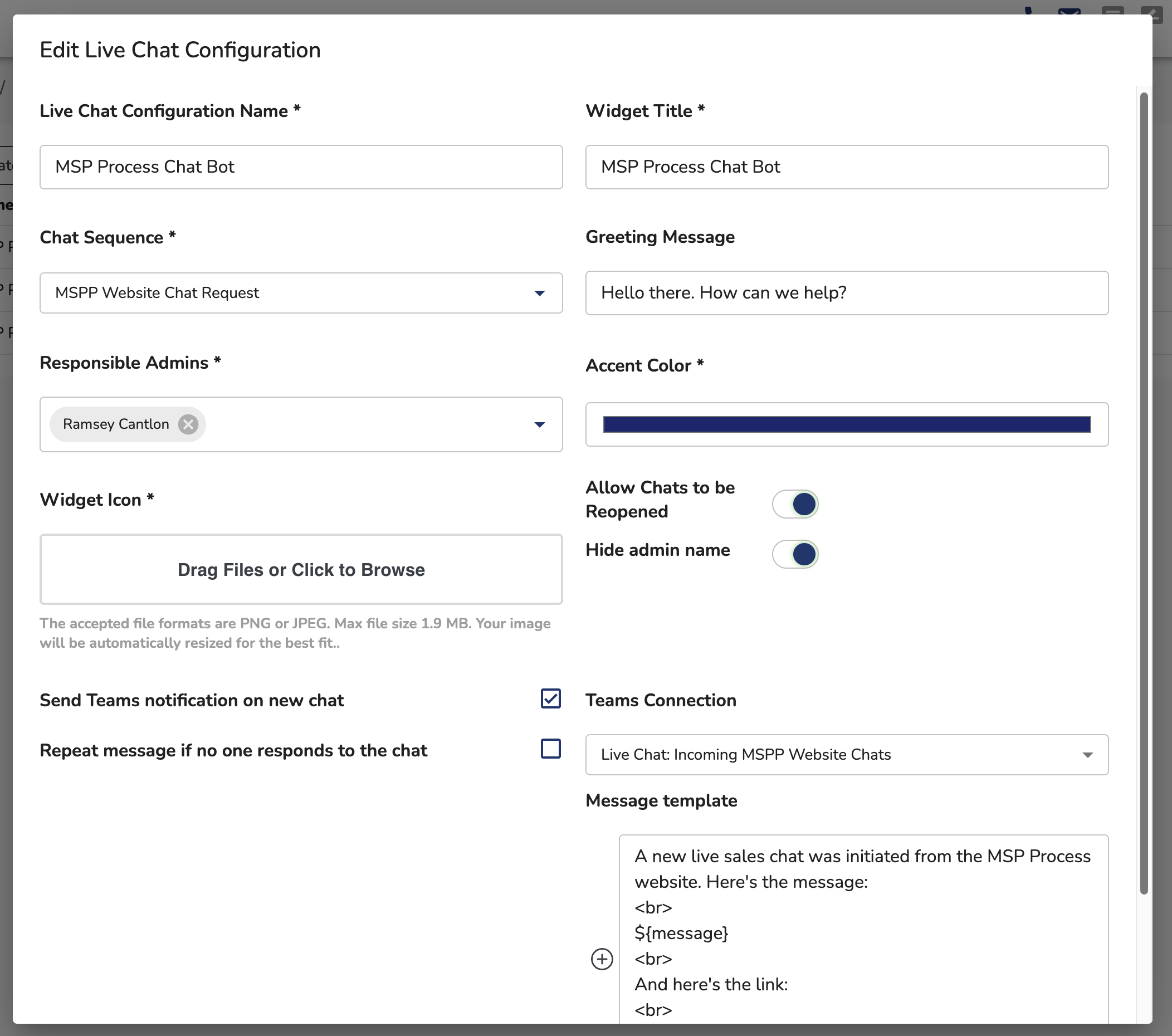The height and width of the screenshot is (1036, 1172).
Task: Open the Accent Color picker bar
Action: point(846,424)
